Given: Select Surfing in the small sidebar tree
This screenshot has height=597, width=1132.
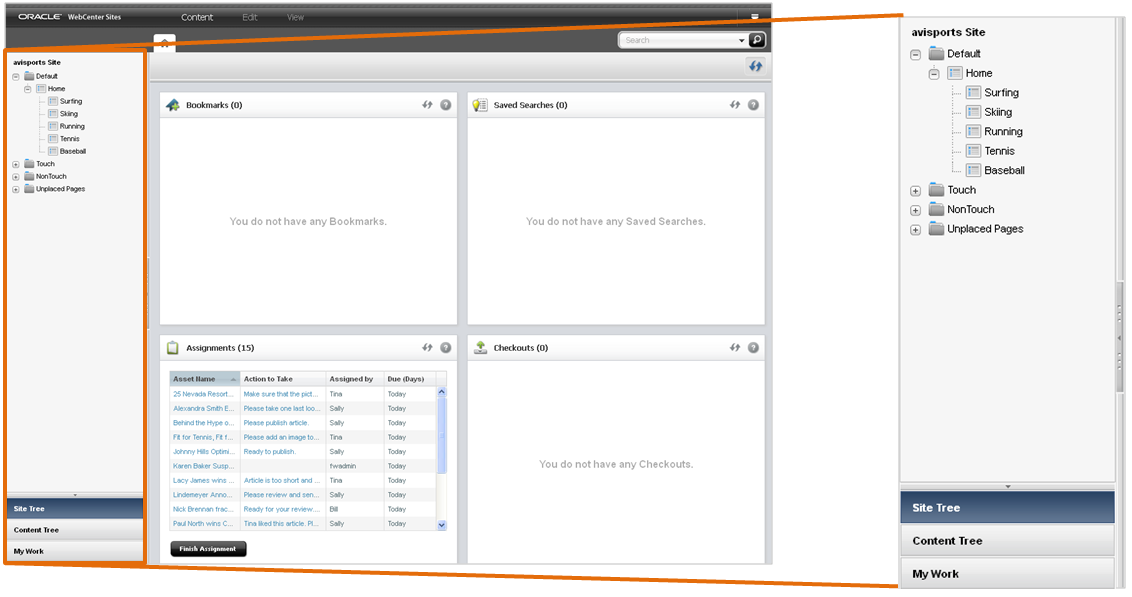Looking at the screenshot, I should [x=71, y=102].
